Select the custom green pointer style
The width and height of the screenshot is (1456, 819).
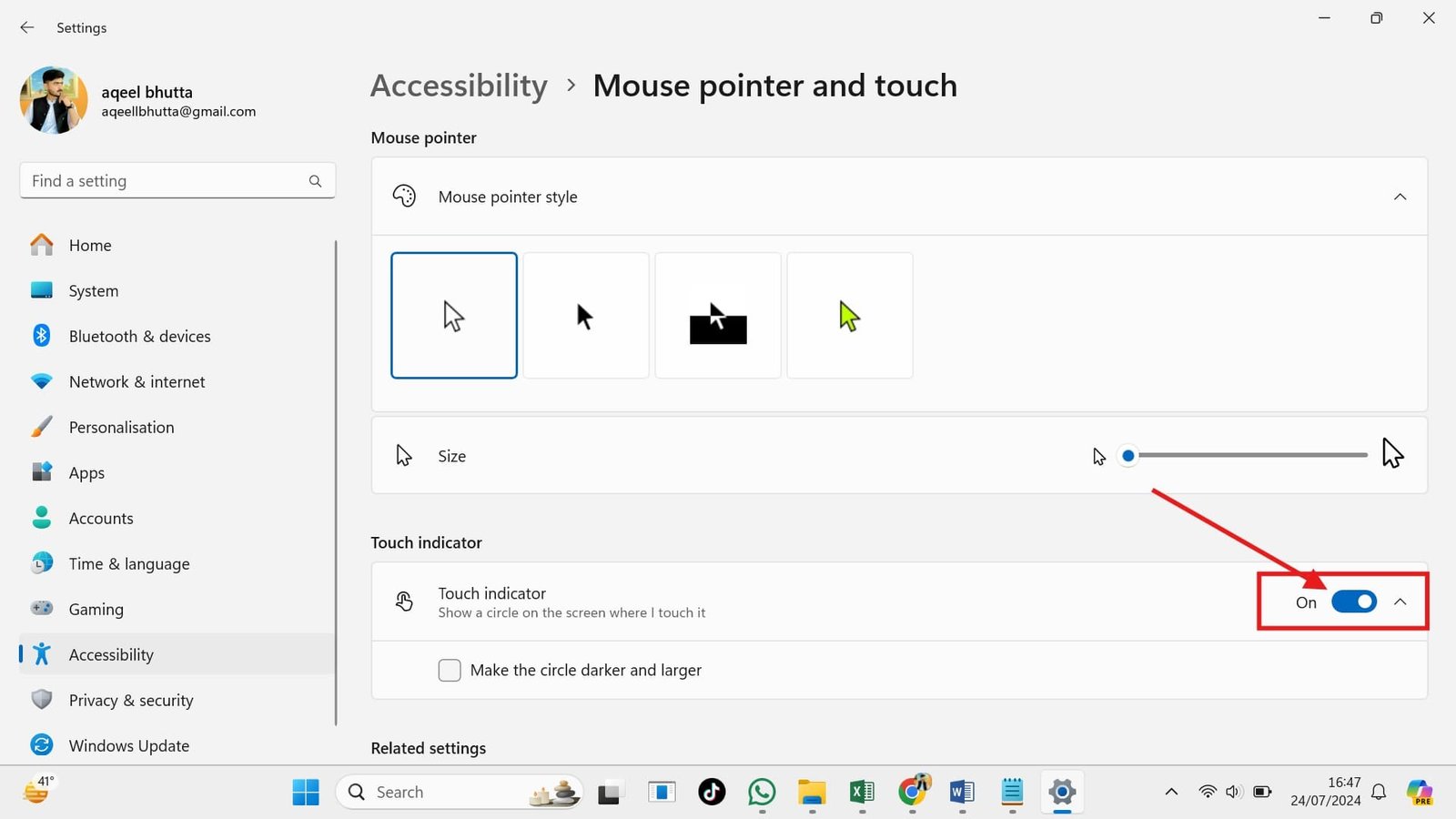tap(849, 316)
